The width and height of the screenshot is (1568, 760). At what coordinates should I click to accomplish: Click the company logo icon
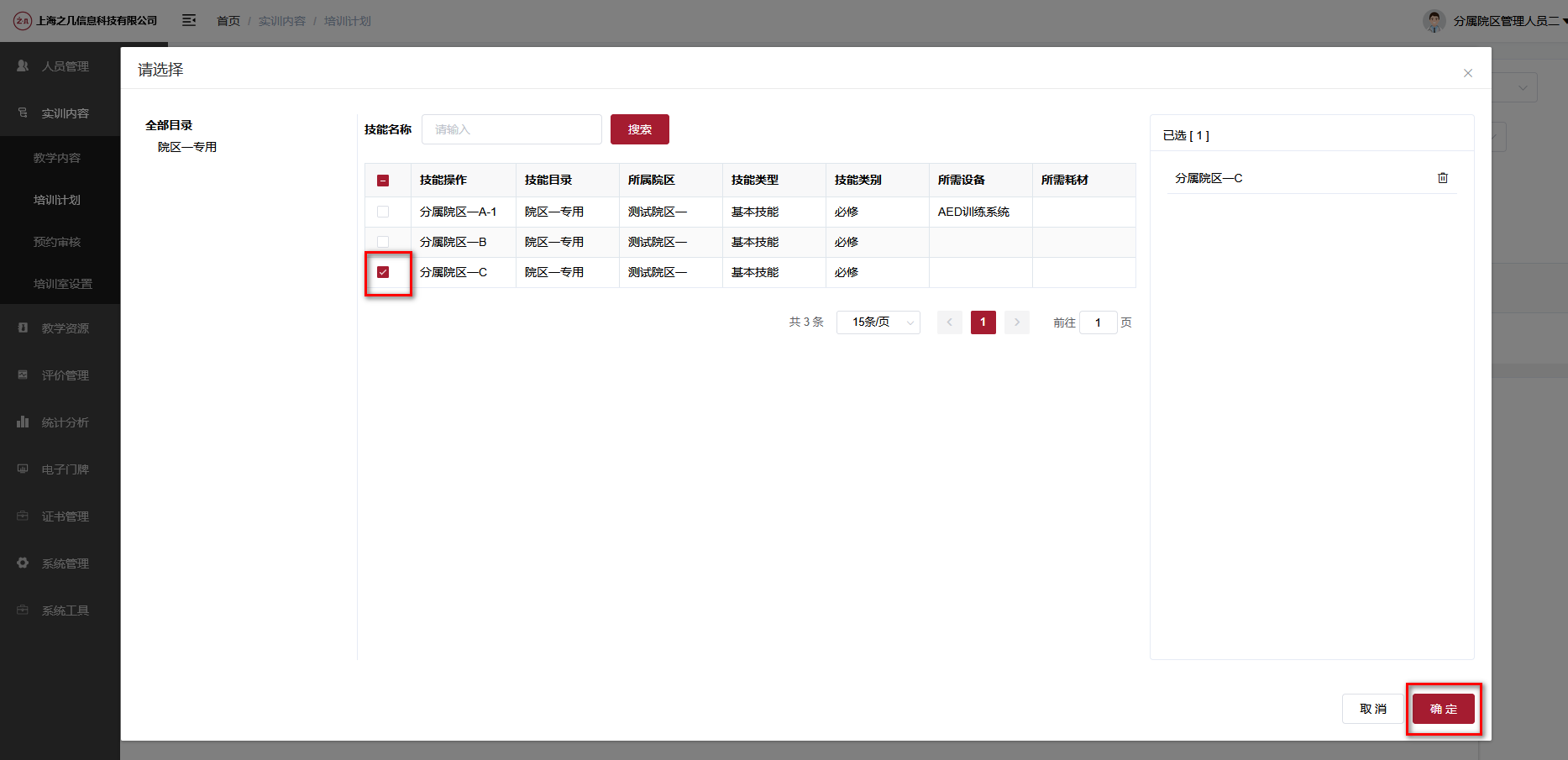(x=23, y=20)
